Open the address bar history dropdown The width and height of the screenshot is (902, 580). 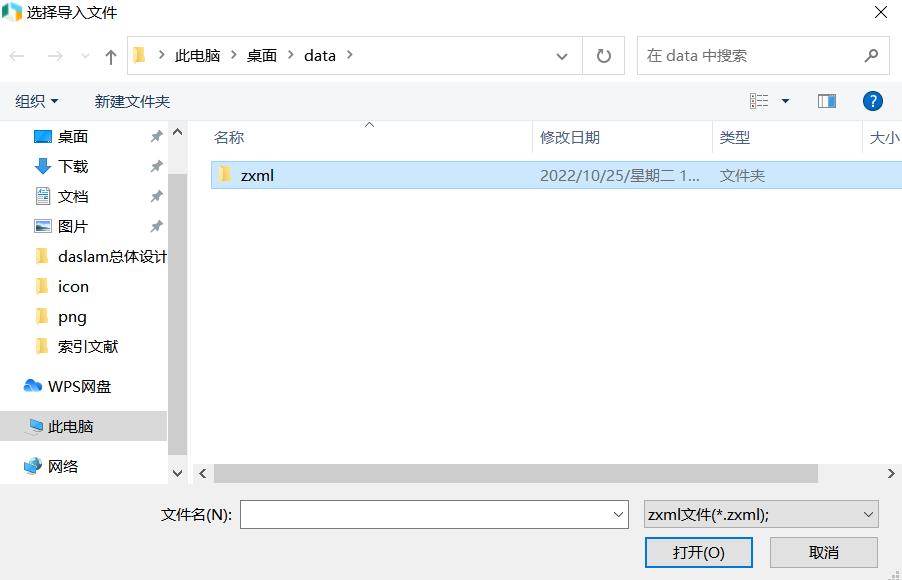pyautogui.click(x=562, y=56)
